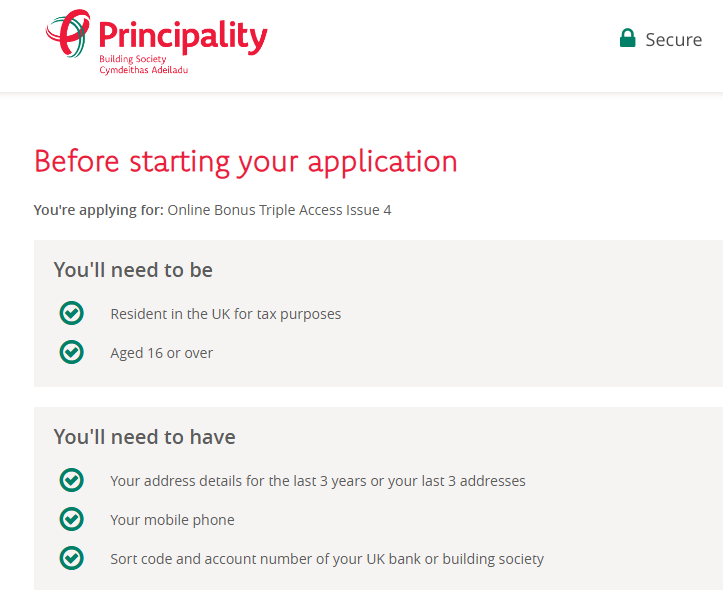Click the Online Bonus Triple Access Issue 4 text
Screen dimensions: 723x590
point(279,210)
